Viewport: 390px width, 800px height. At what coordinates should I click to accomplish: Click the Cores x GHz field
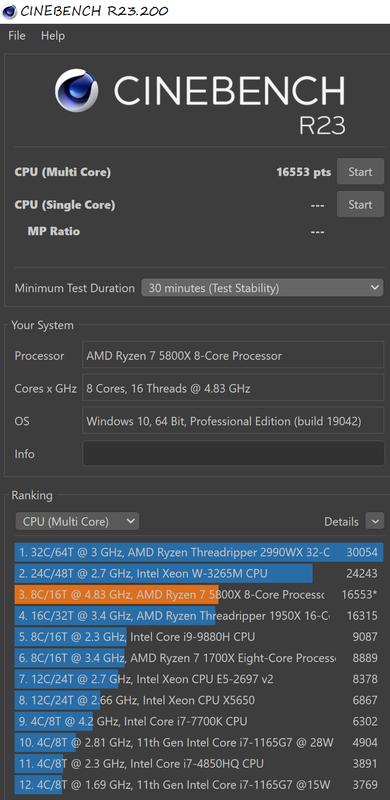(x=233, y=388)
